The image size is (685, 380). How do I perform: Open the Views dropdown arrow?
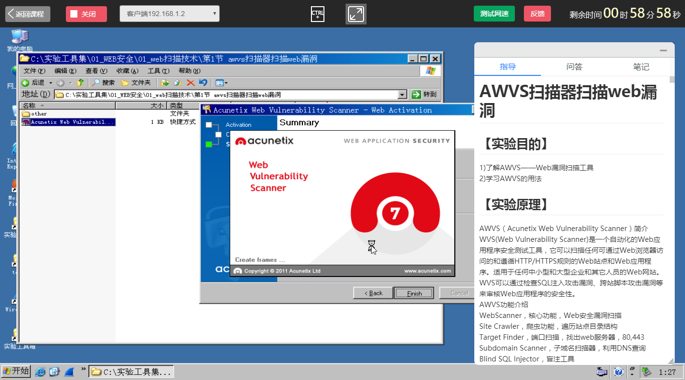[226, 83]
